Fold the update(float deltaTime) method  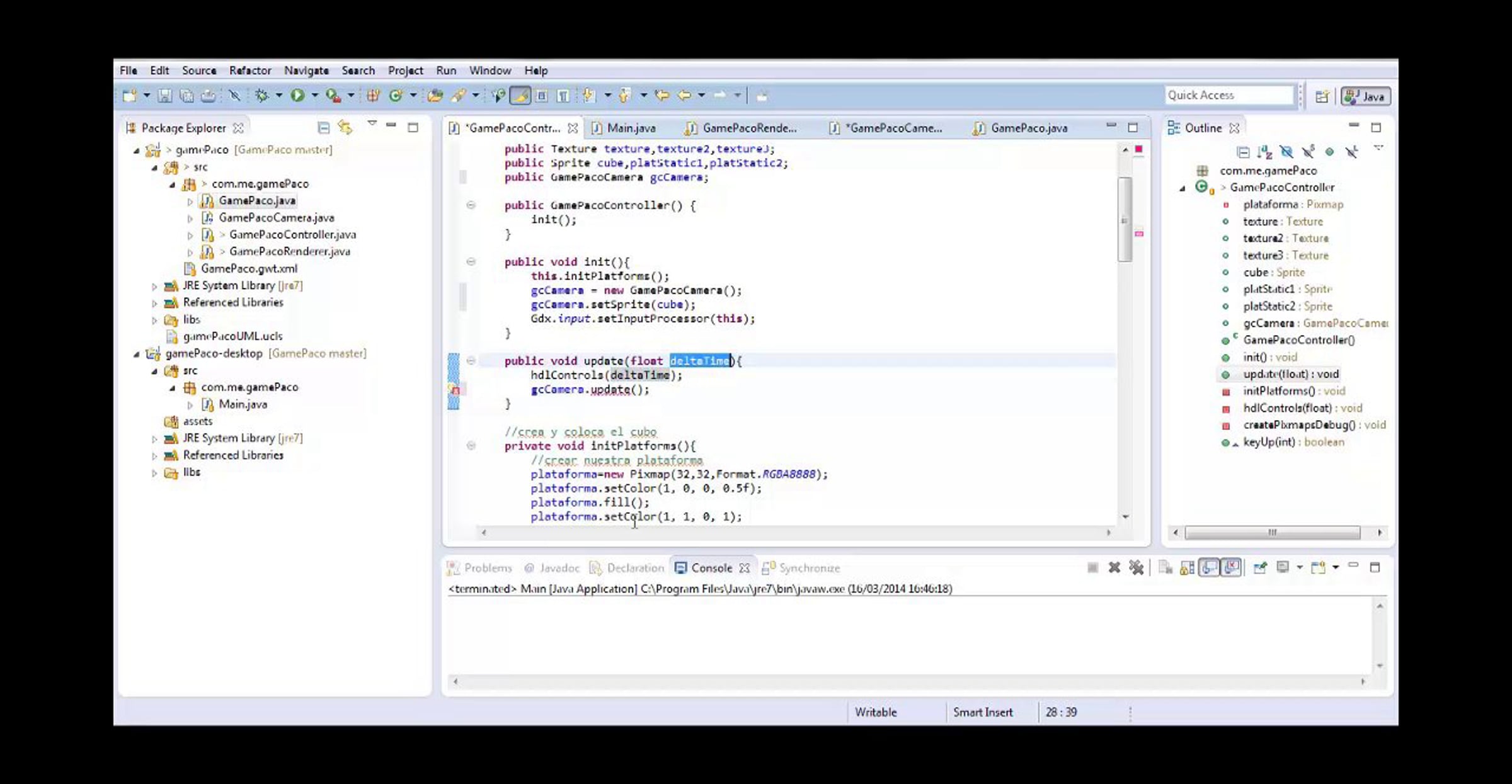coord(471,361)
